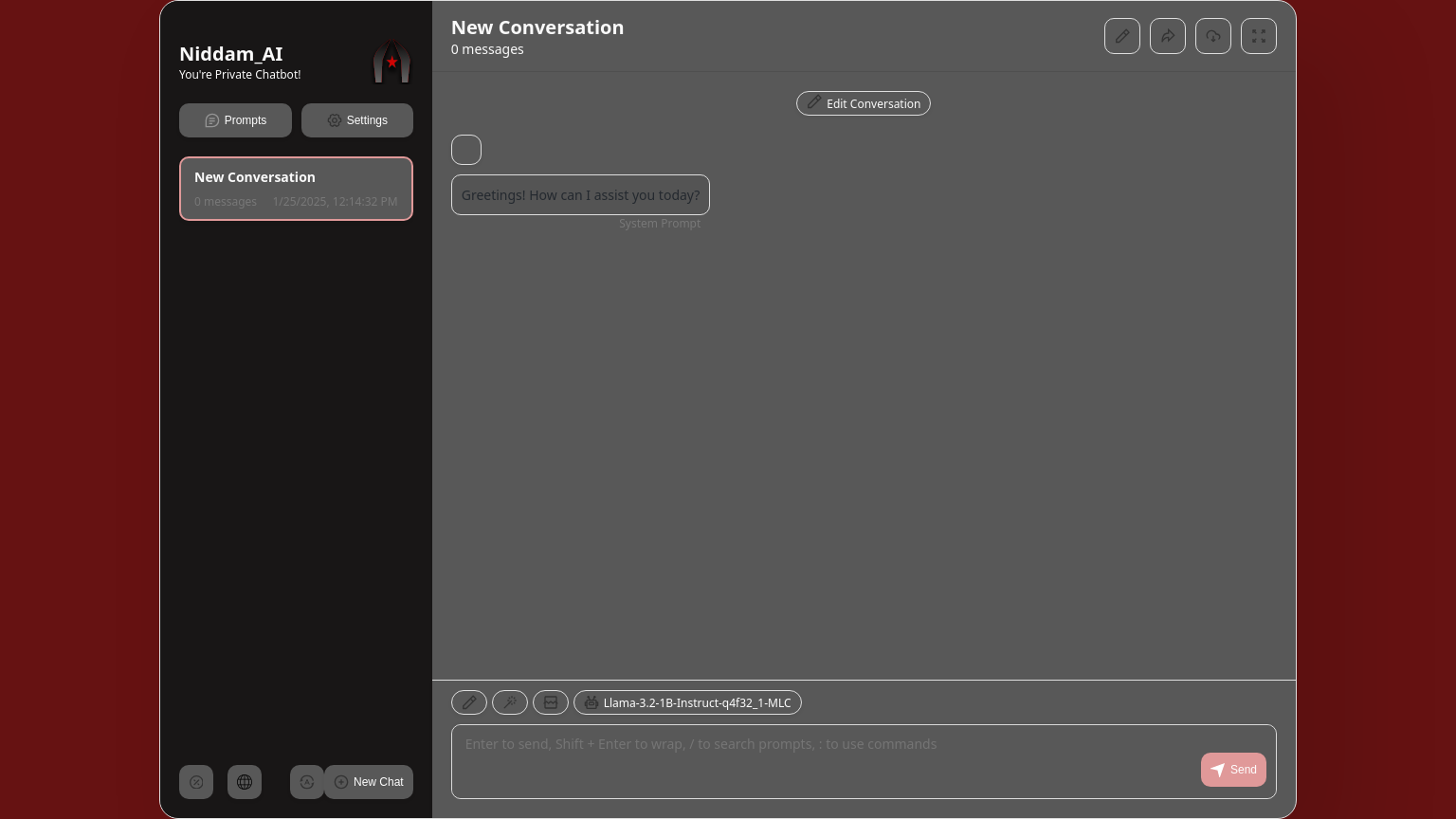
Task: Start a New Chat
Action: [x=369, y=782]
